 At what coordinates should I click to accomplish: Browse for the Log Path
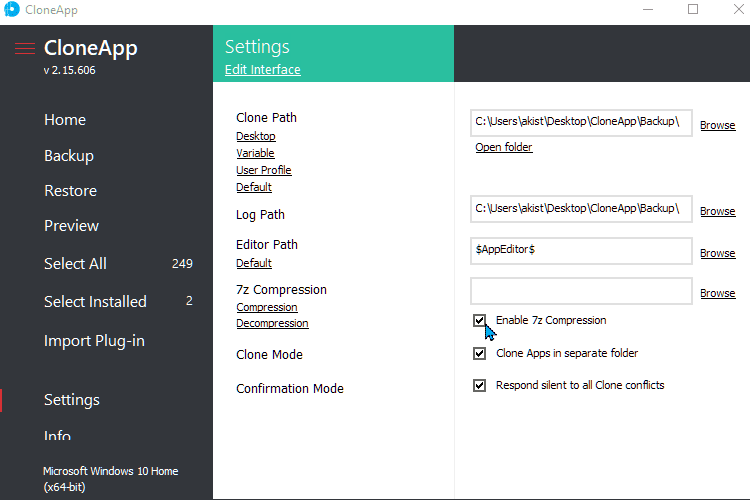(717, 211)
